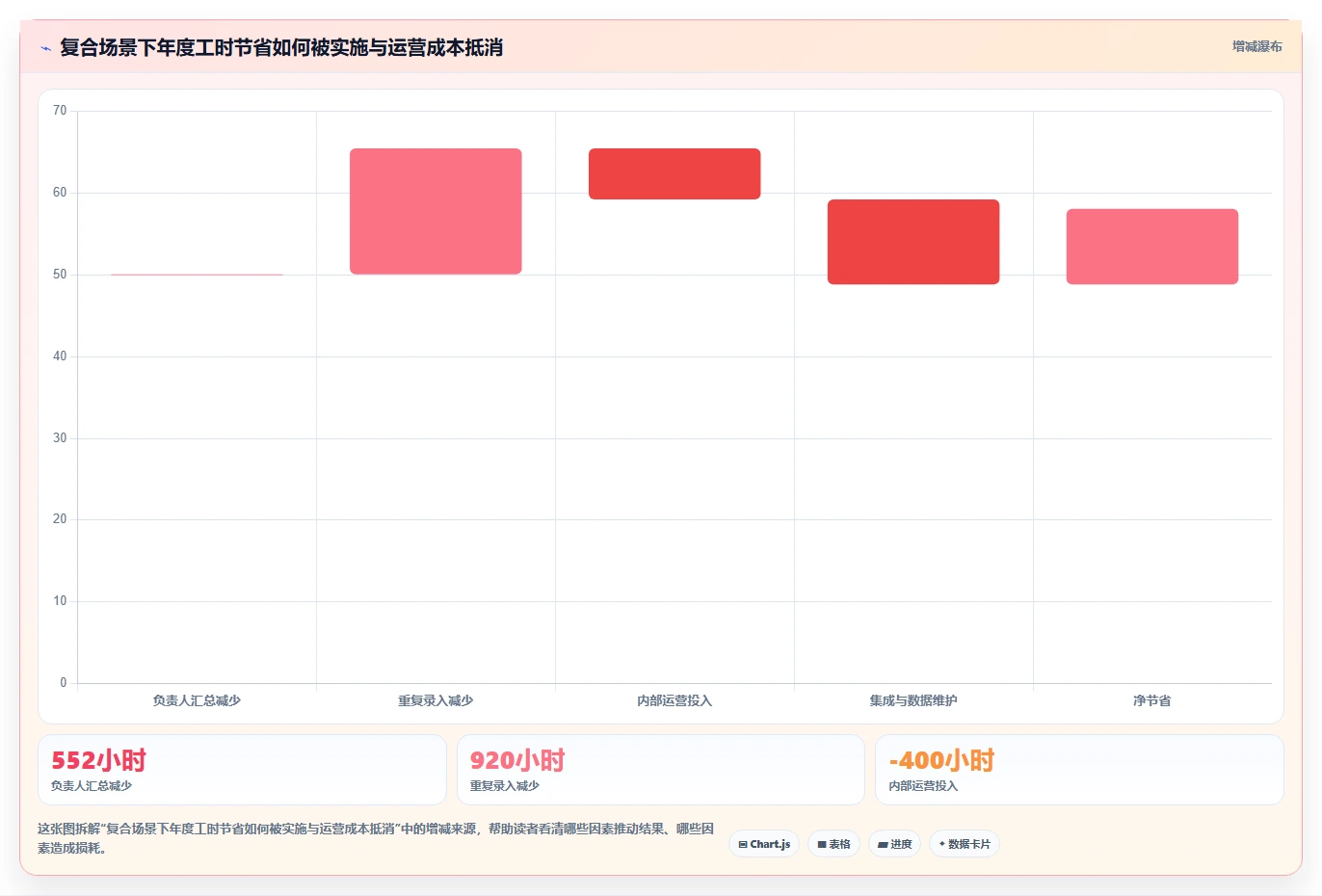Click x-axis label 负责人汇总减少
The height and width of the screenshot is (896, 1322).
point(197,700)
